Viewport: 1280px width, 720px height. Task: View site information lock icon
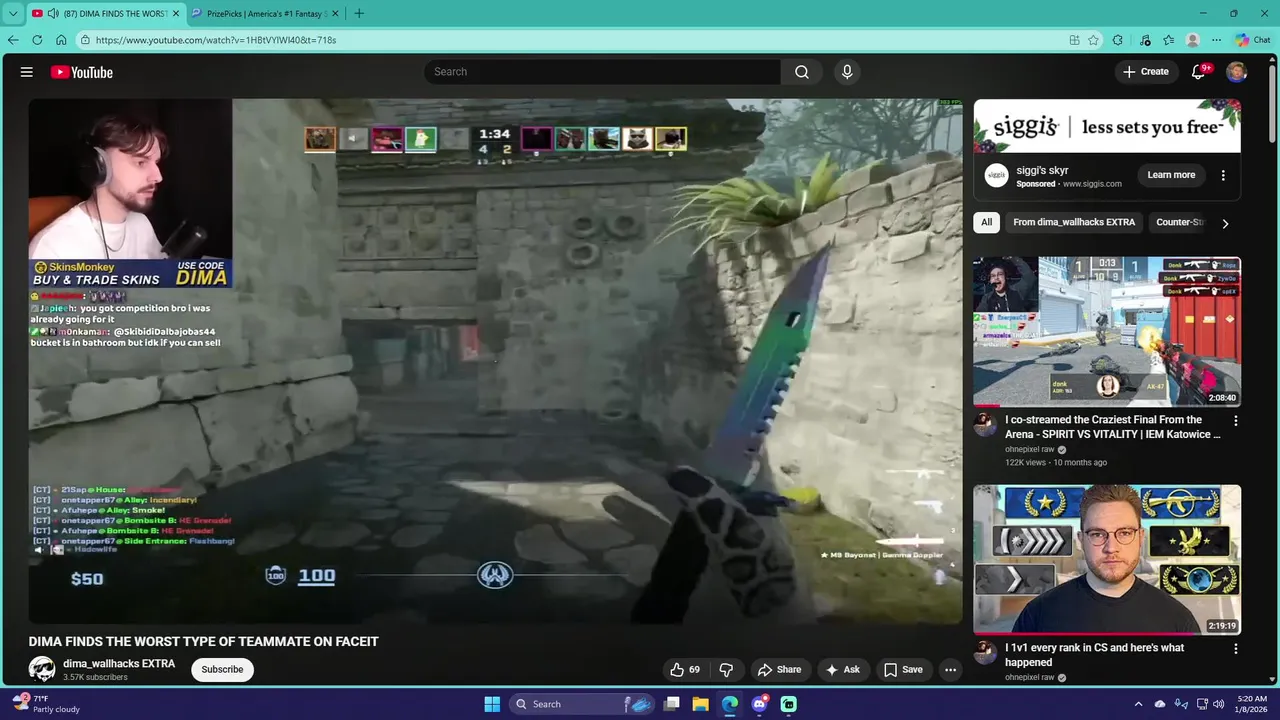(x=86, y=40)
